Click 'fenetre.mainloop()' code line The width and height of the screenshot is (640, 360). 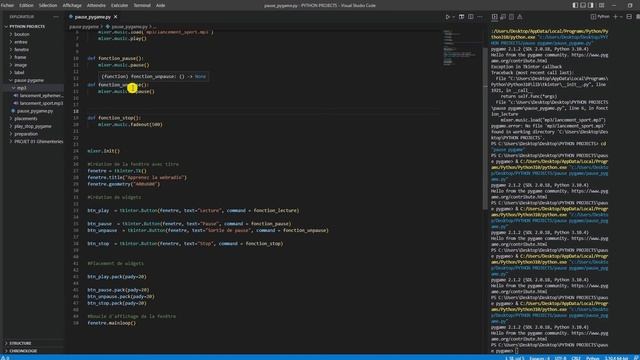pyautogui.click(x=111, y=323)
